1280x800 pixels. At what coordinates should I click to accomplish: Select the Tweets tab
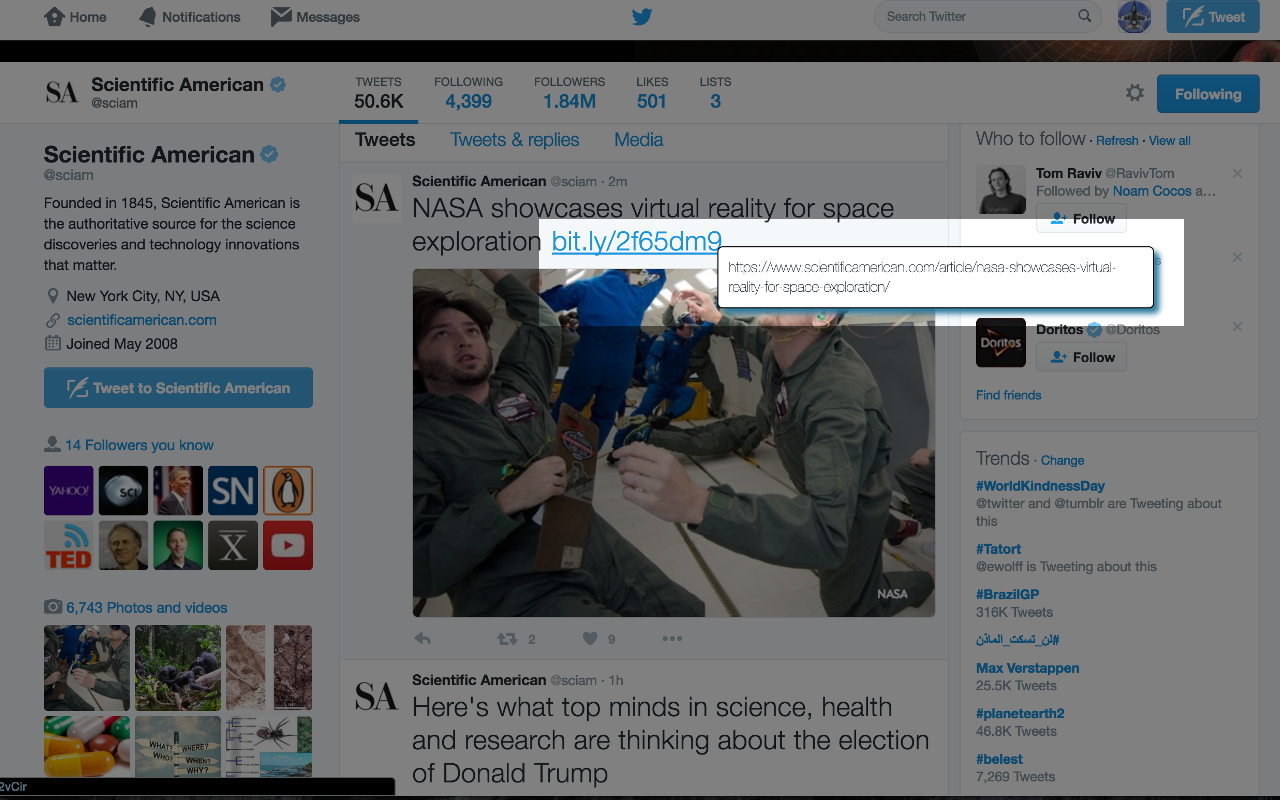[385, 140]
